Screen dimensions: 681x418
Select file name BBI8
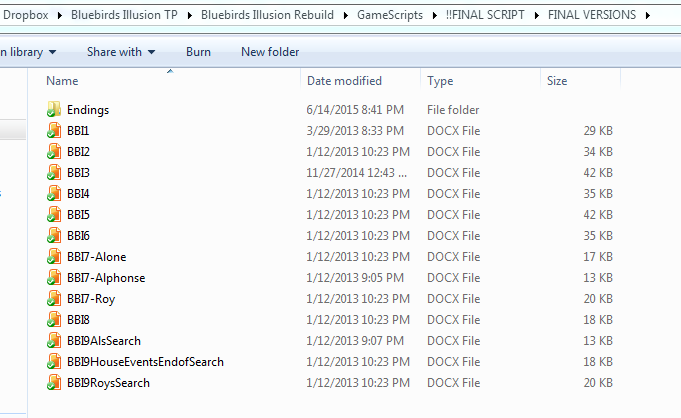[x=78, y=320]
